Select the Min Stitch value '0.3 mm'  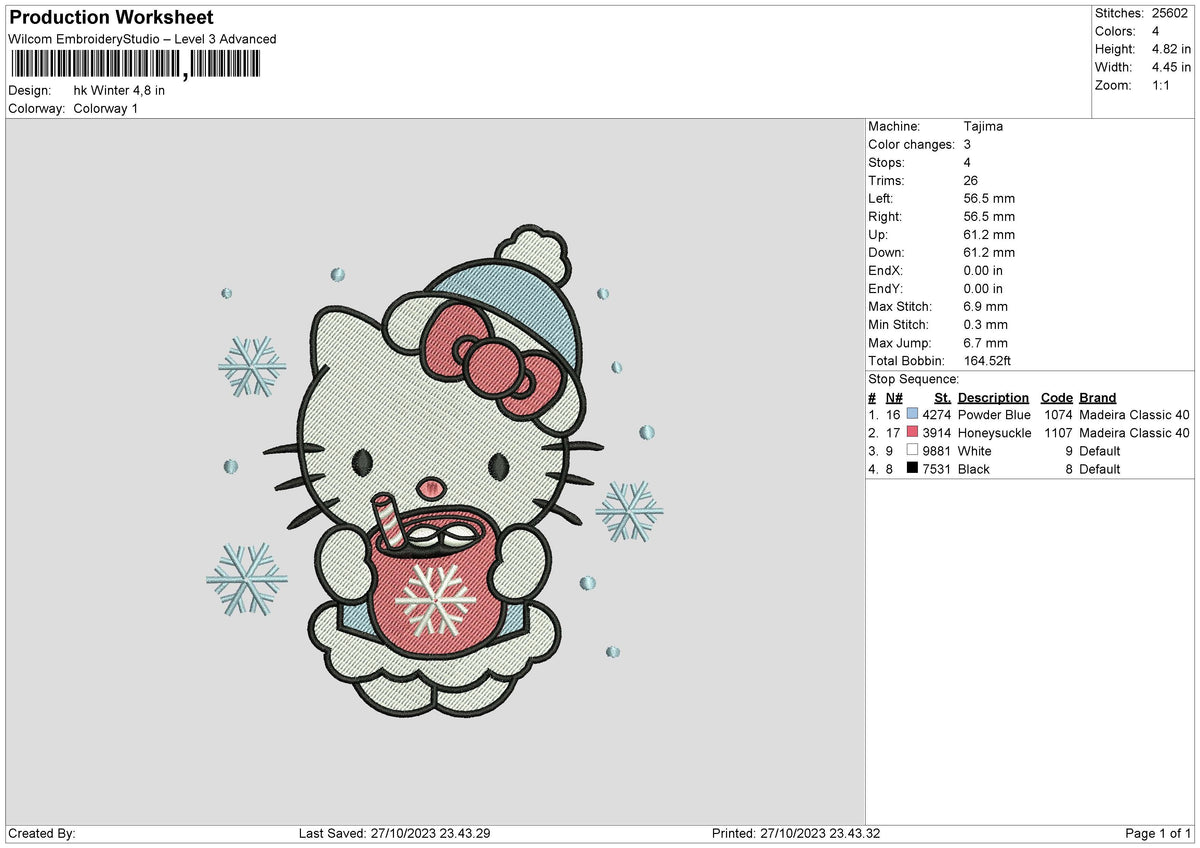point(986,325)
